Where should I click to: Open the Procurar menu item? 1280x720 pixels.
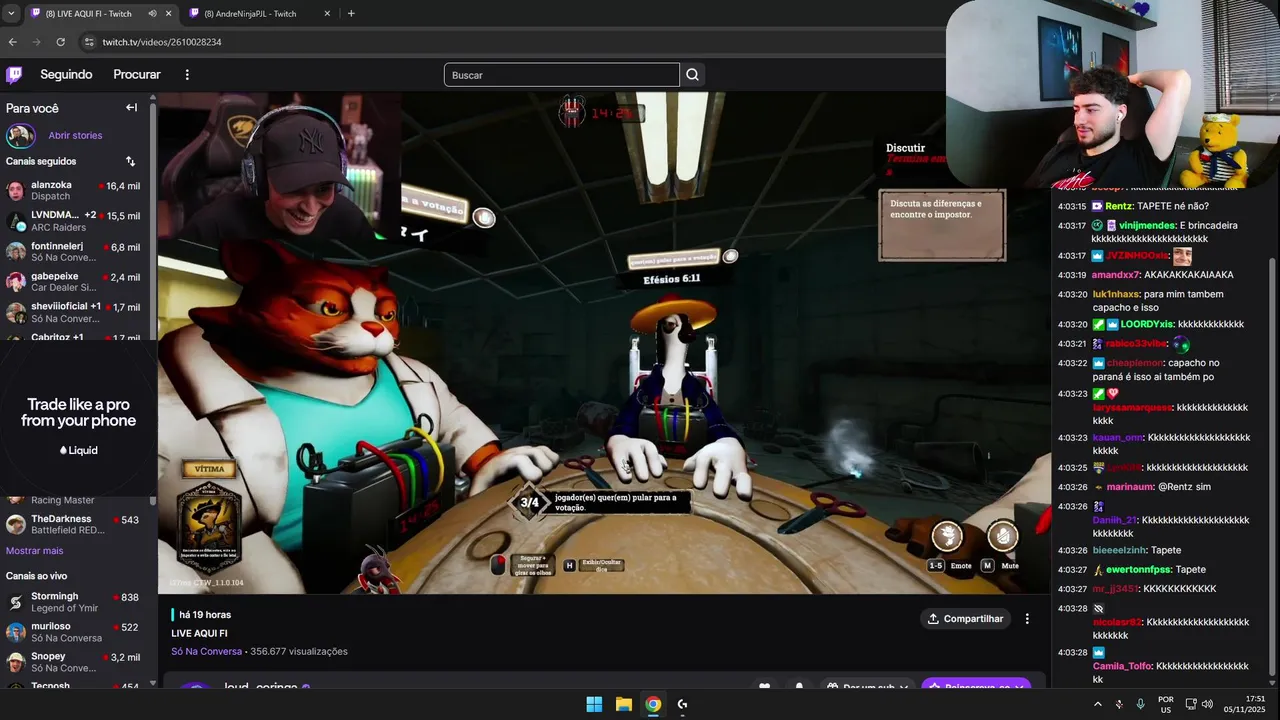point(137,75)
